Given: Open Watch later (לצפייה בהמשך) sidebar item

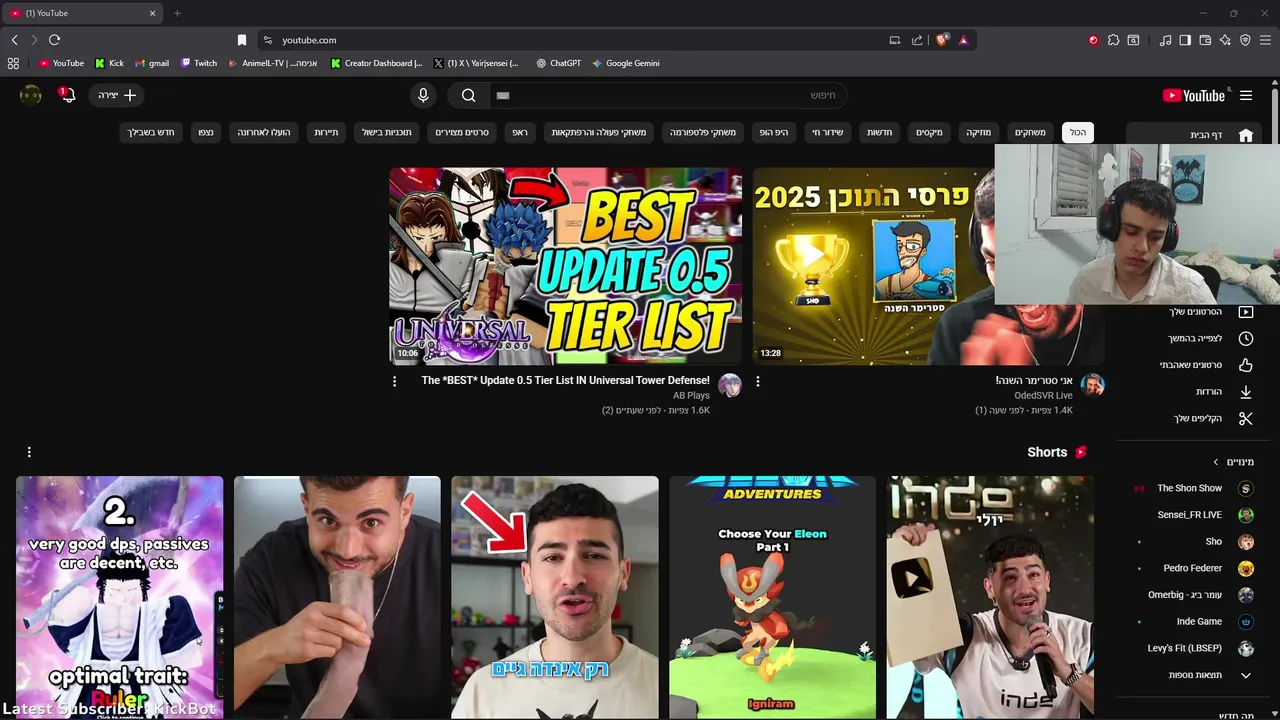Looking at the screenshot, I should (x=1210, y=338).
